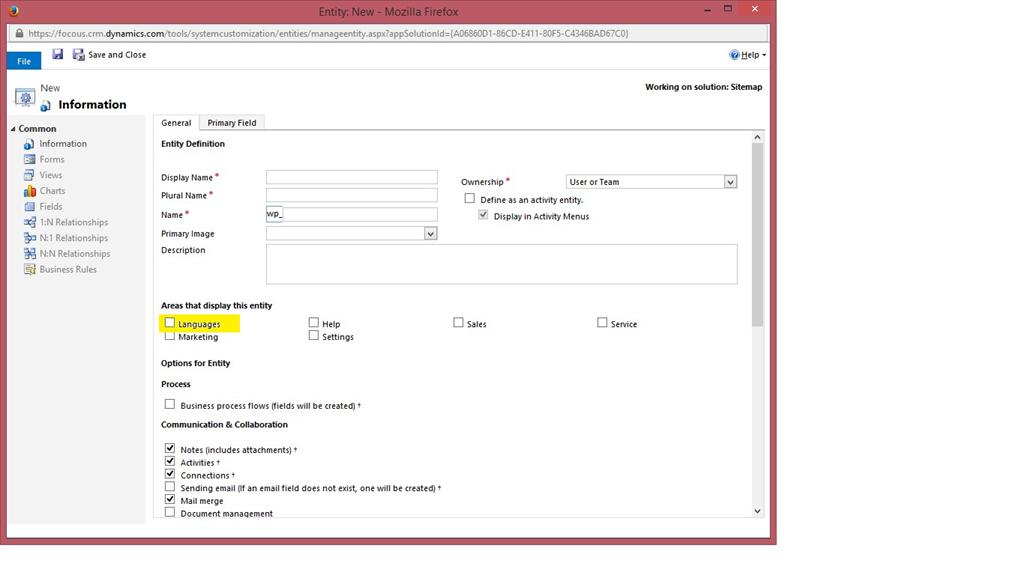Uncheck the Connections checkbox
1024x575 pixels.
[x=170, y=474]
